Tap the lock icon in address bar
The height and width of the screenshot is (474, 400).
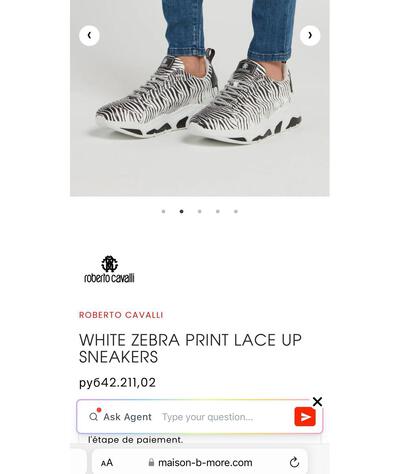coord(151,462)
